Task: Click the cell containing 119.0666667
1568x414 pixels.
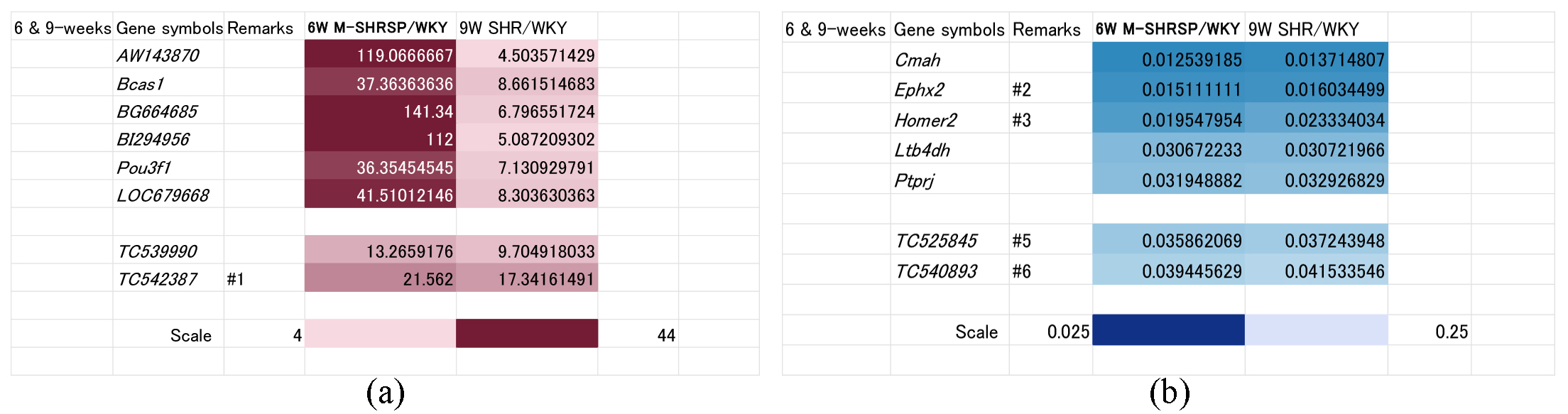Action: [x=380, y=55]
